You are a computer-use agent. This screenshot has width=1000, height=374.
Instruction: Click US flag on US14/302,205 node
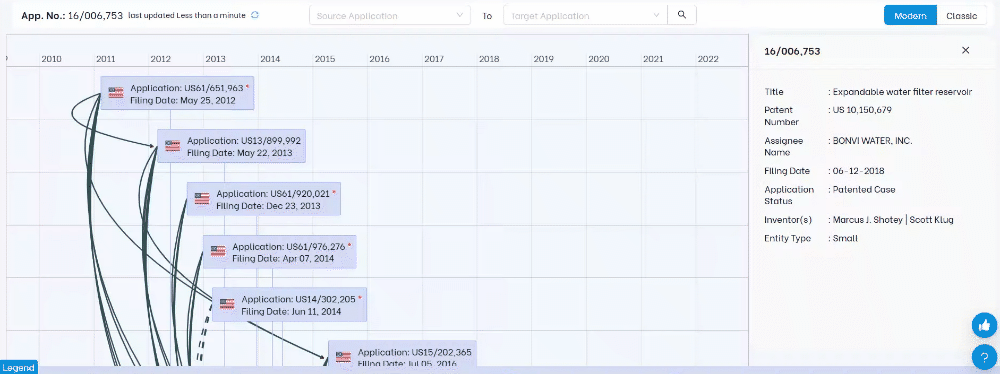pos(227,304)
